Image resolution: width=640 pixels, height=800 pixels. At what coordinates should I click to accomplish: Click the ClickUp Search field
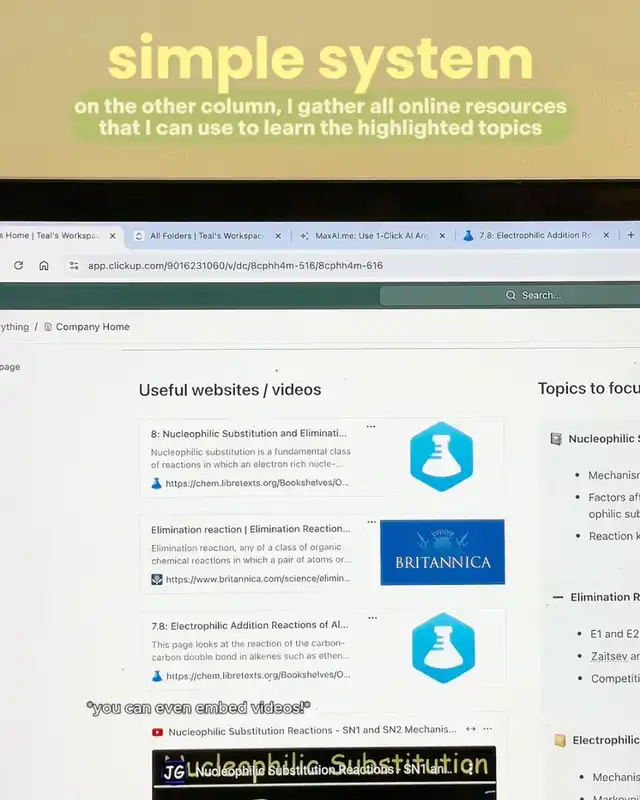pyautogui.click(x=540, y=295)
